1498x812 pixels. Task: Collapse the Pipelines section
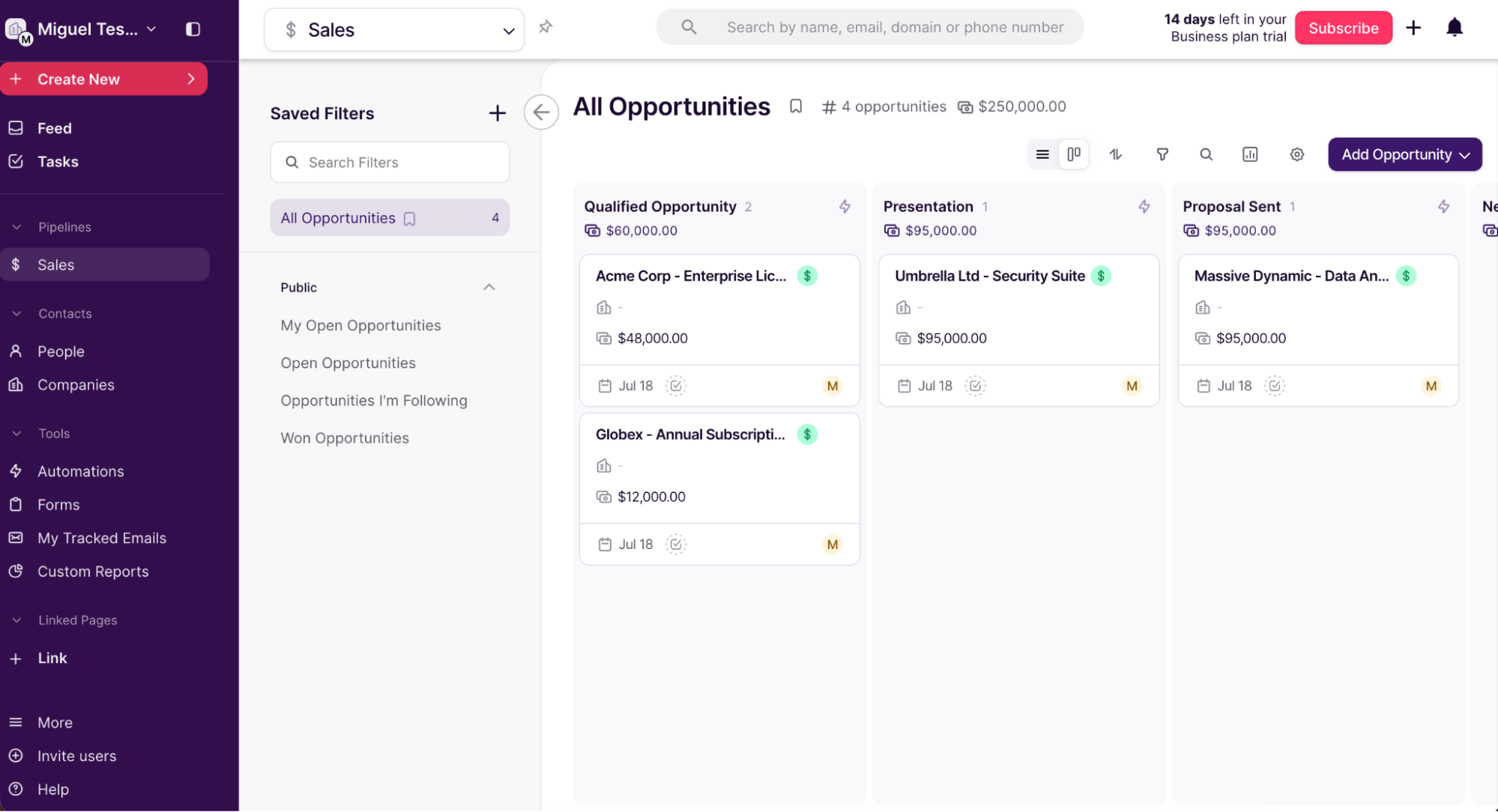pyautogui.click(x=16, y=227)
